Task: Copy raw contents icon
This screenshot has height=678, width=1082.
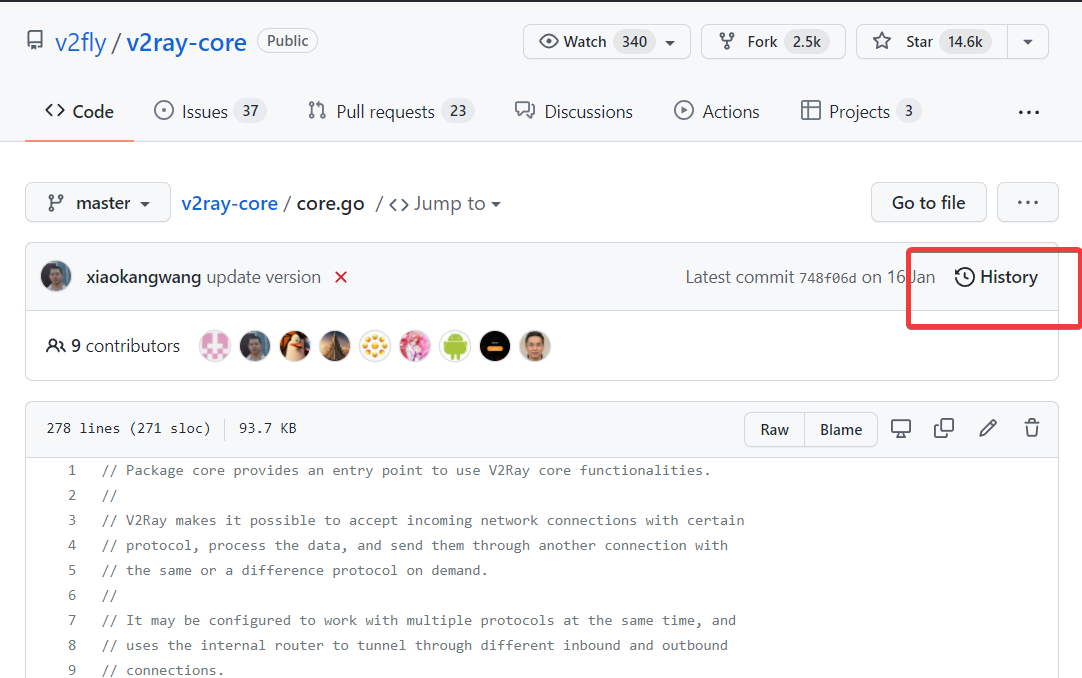Action: pos(944,429)
